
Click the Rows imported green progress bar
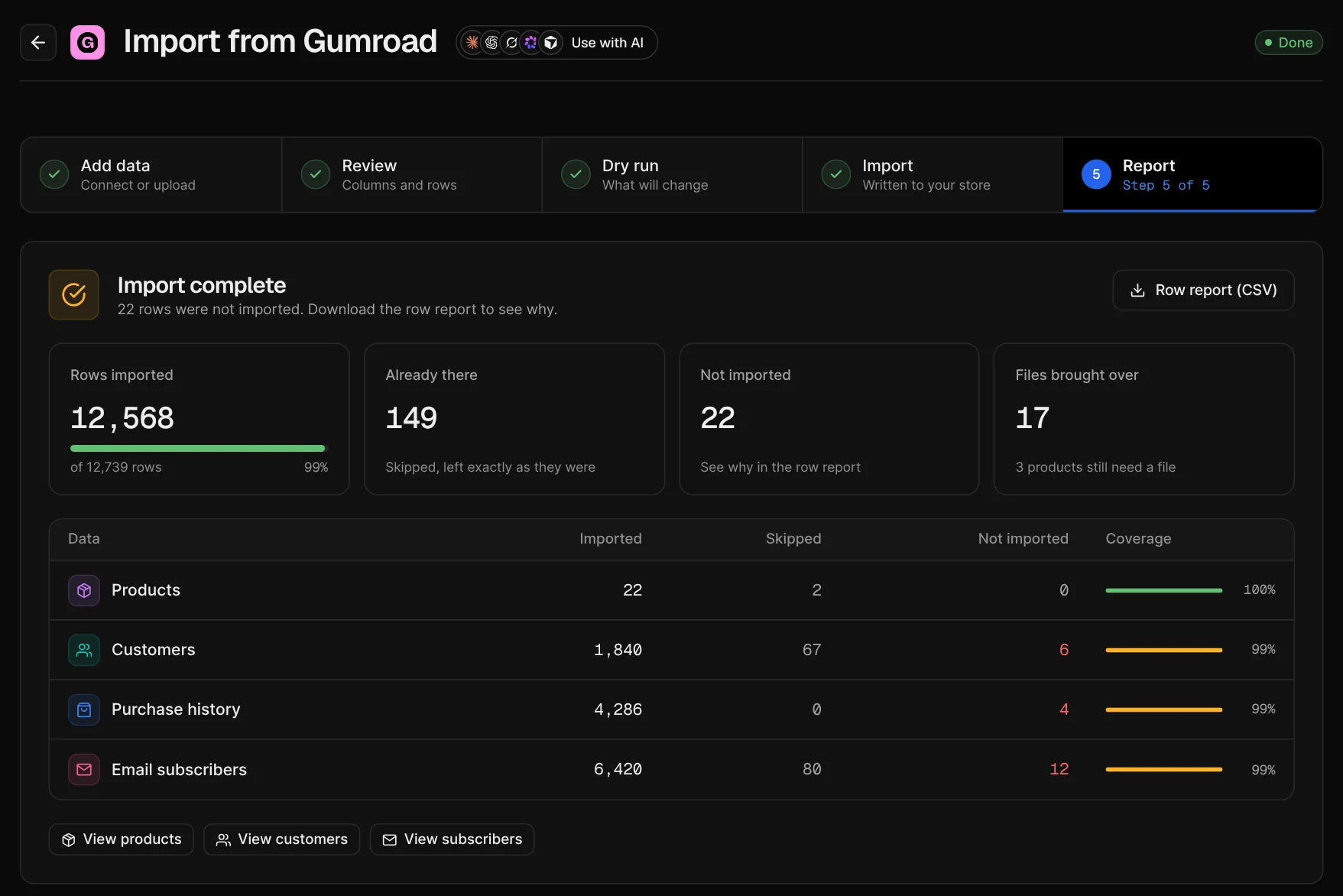(x=199, y=448)
